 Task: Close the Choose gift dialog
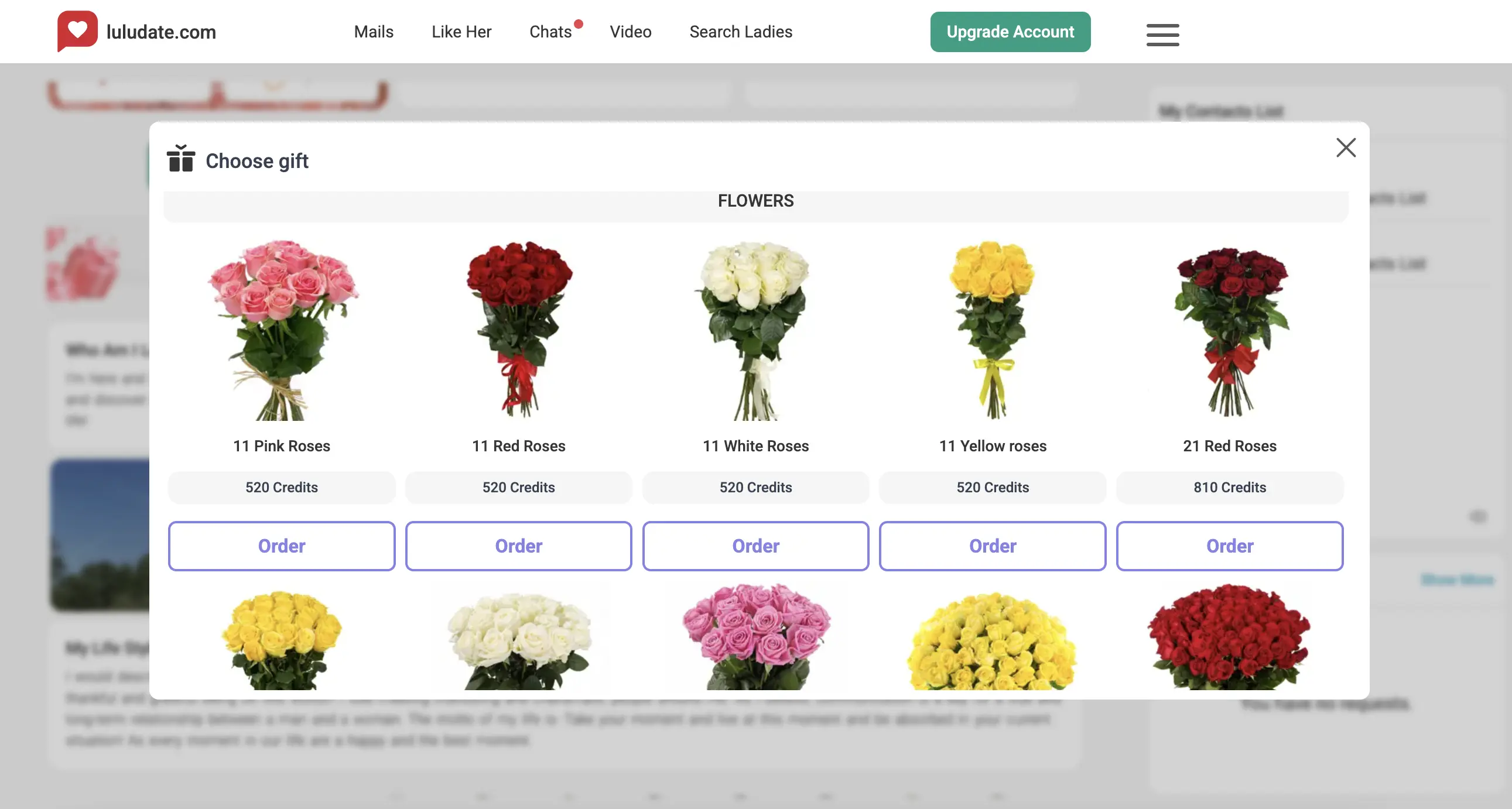1345,148
